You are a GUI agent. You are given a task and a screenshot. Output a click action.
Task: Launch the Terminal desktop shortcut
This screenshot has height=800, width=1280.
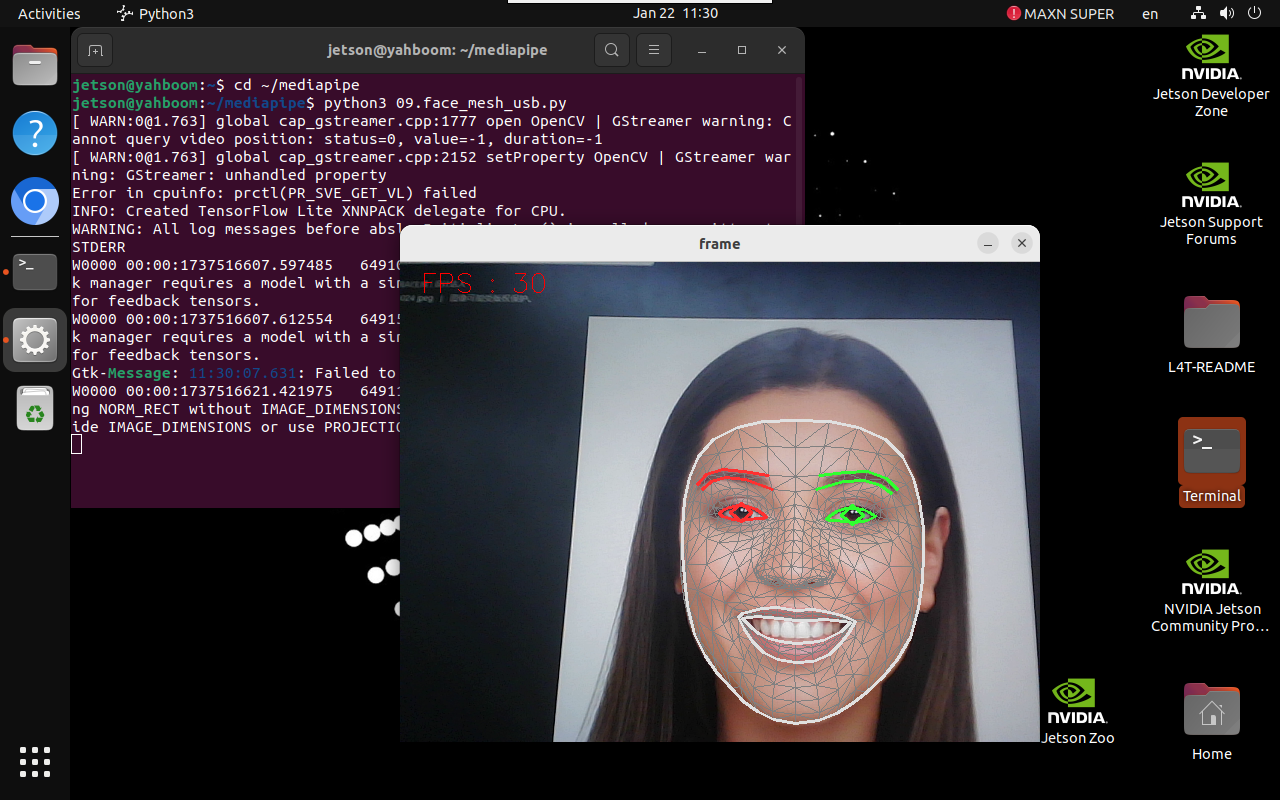click(x=1211, y=463)
